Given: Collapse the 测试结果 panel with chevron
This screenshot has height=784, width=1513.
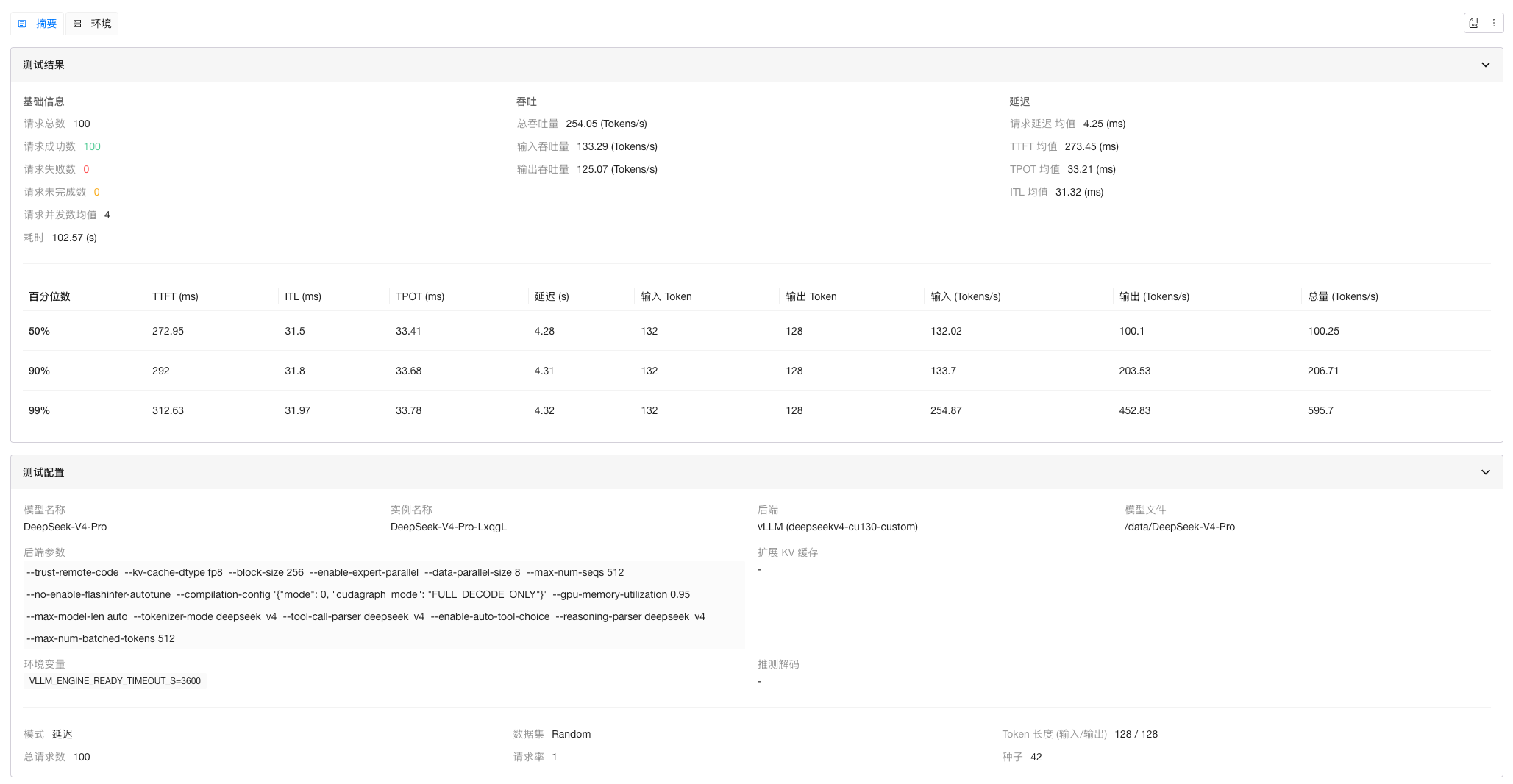Looking at the screenshot, I should click(1485, 65).
